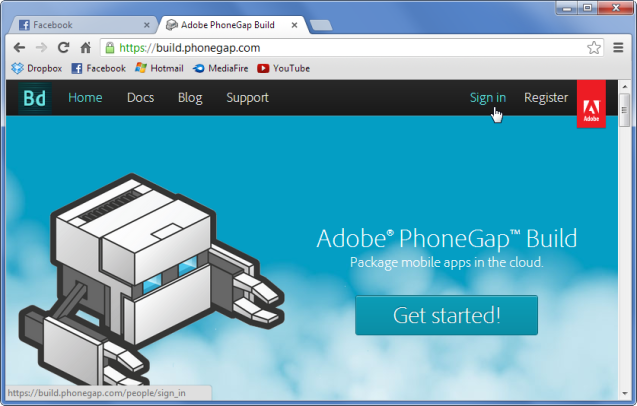
Task: Go to Home in the site navigation
Action: click(x=85, y=98)
